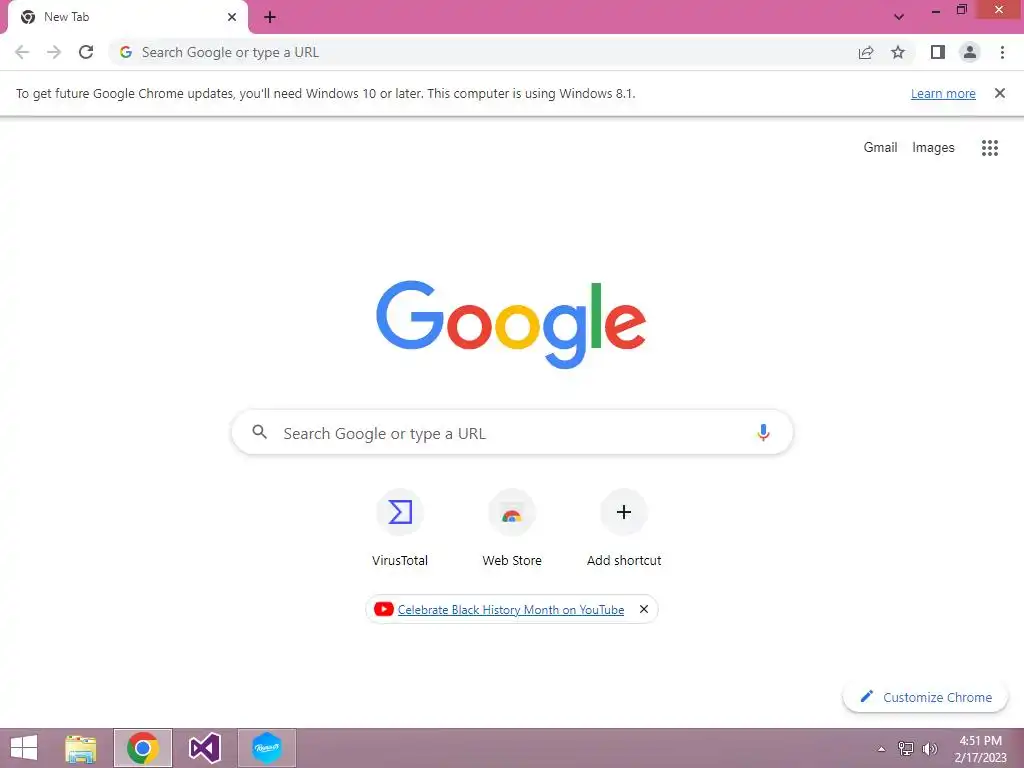Click the Google search box on the page
This screenshot has width=1024, height=768.
tap(512, 432)
